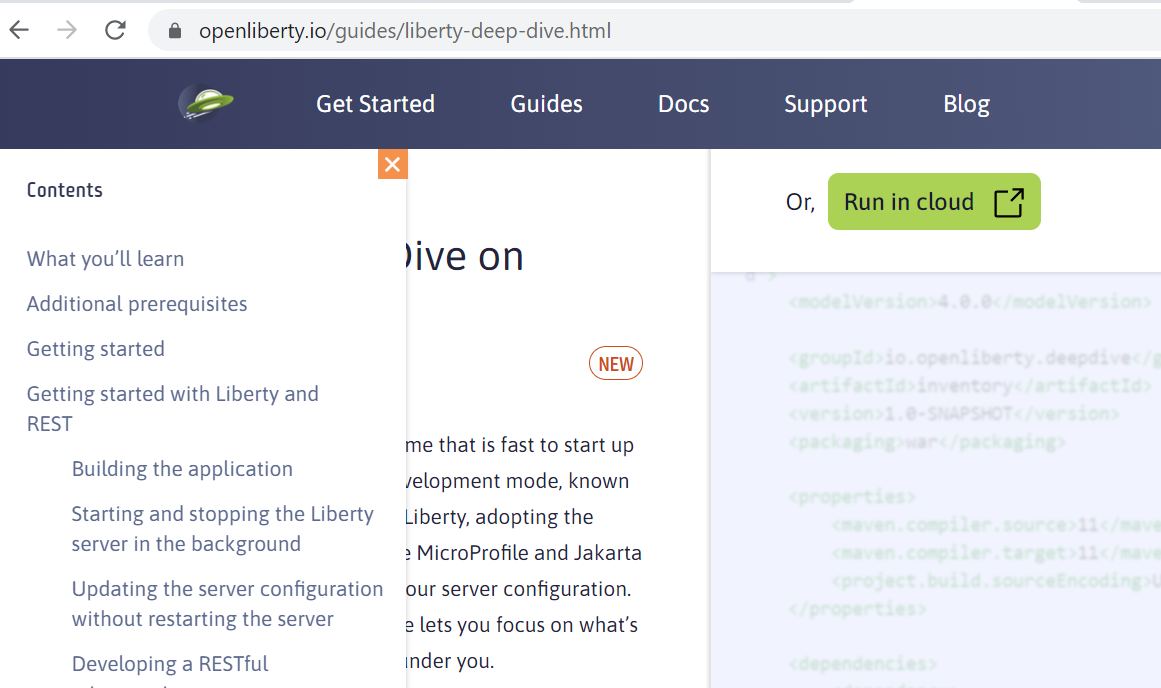Open the Get Started nav item
This screenshot has width=1161, height=688.
[375, 104]
